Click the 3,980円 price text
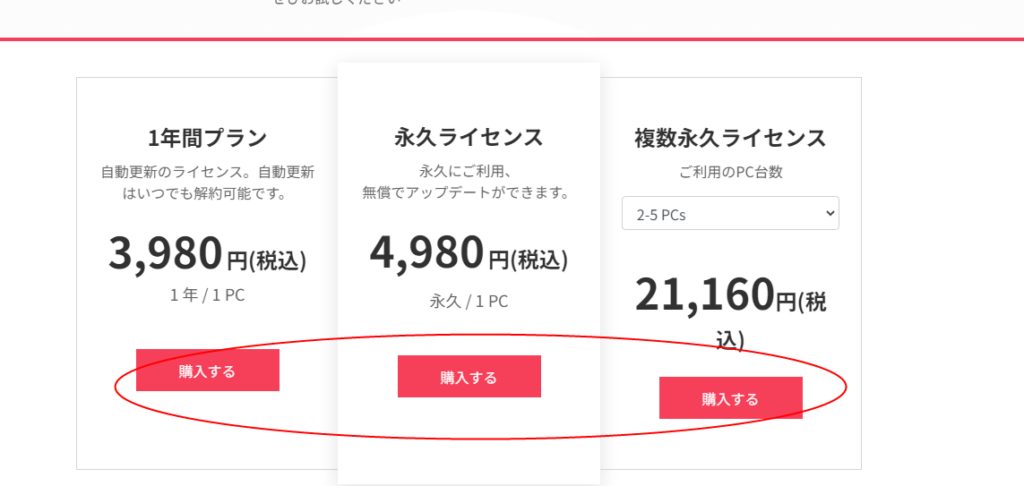Viewport: 1024px width, 486px height. (x=165, y=254)
